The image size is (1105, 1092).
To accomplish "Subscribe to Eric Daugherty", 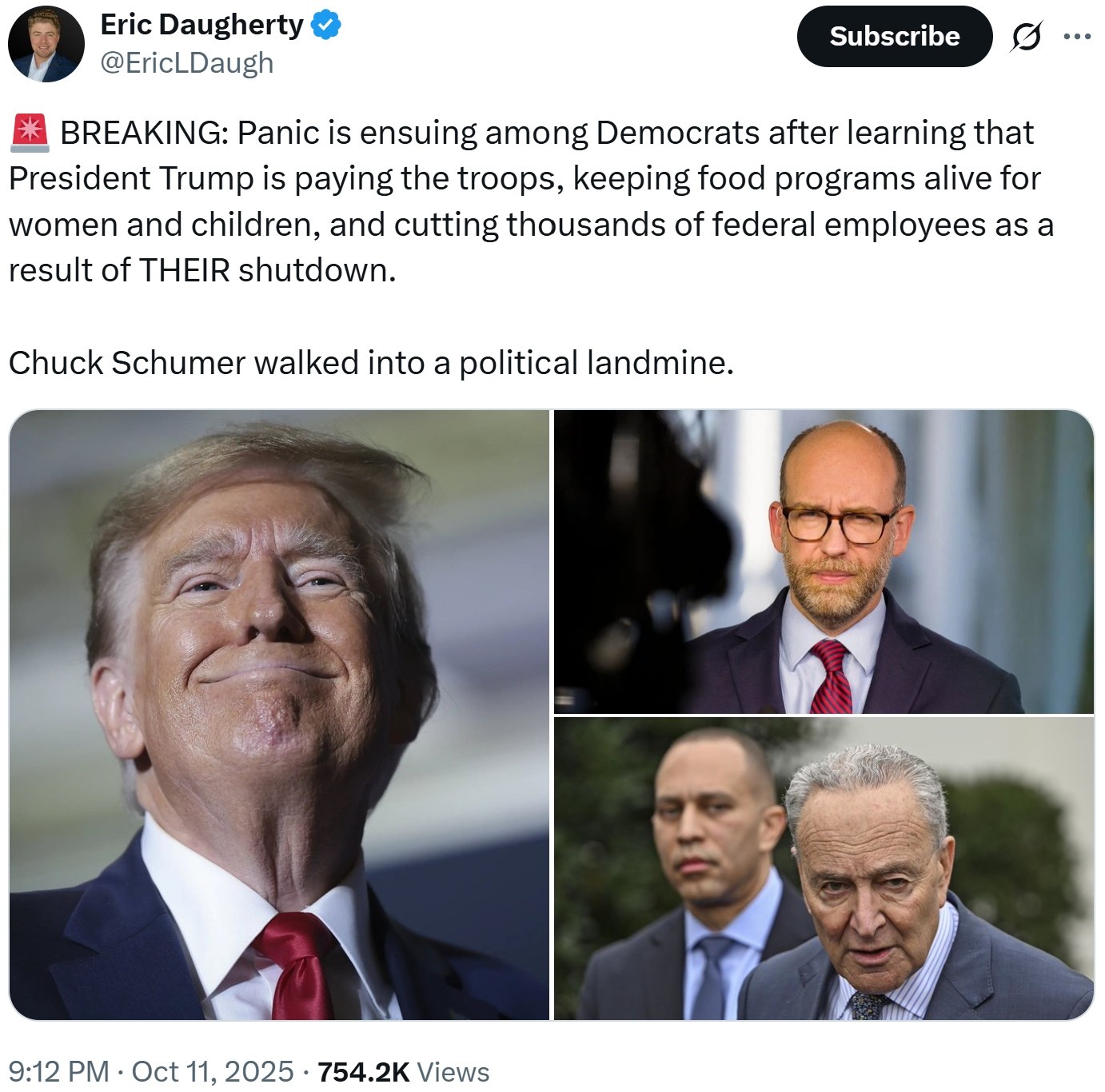I will 895,36.
